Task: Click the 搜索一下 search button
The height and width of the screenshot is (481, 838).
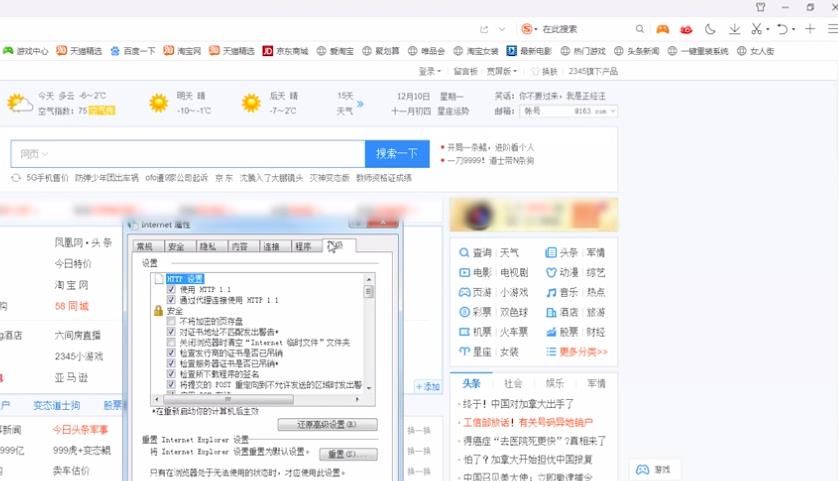Action: click(x=397, y=154)
